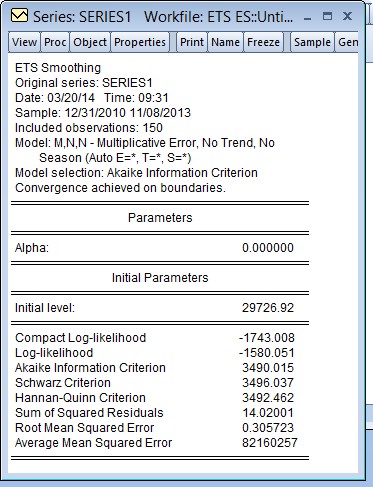
Task: Click the 'Initial level:' label
Action: (45, 308)
